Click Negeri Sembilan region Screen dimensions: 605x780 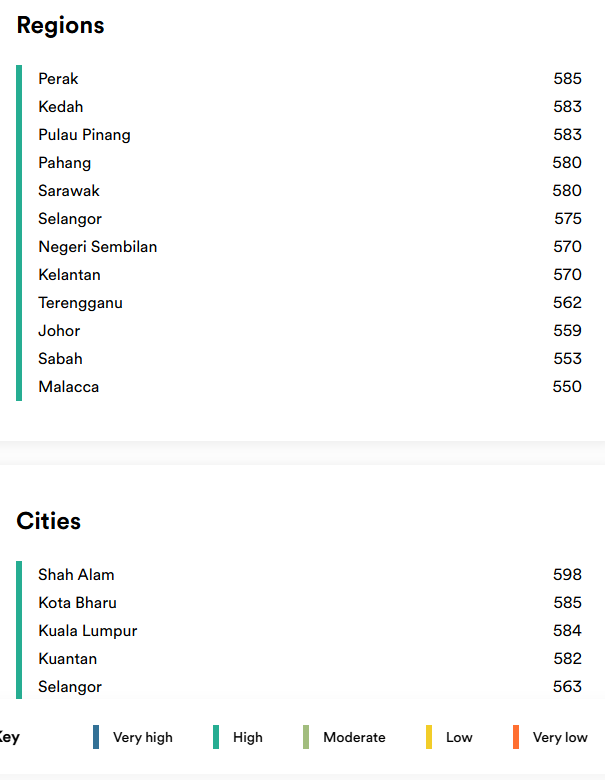tap(97, 247)
